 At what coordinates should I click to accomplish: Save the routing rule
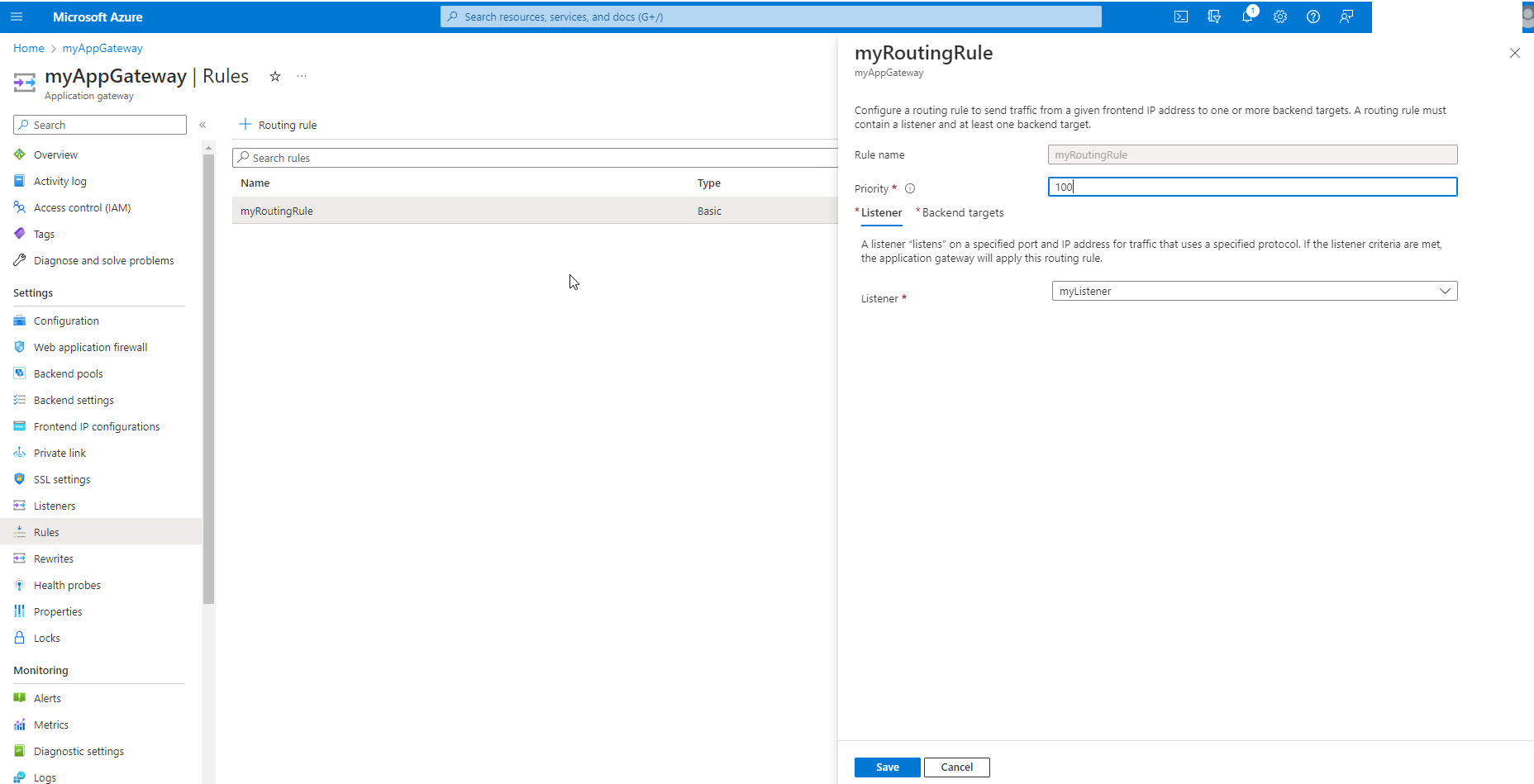pos(888,767)
